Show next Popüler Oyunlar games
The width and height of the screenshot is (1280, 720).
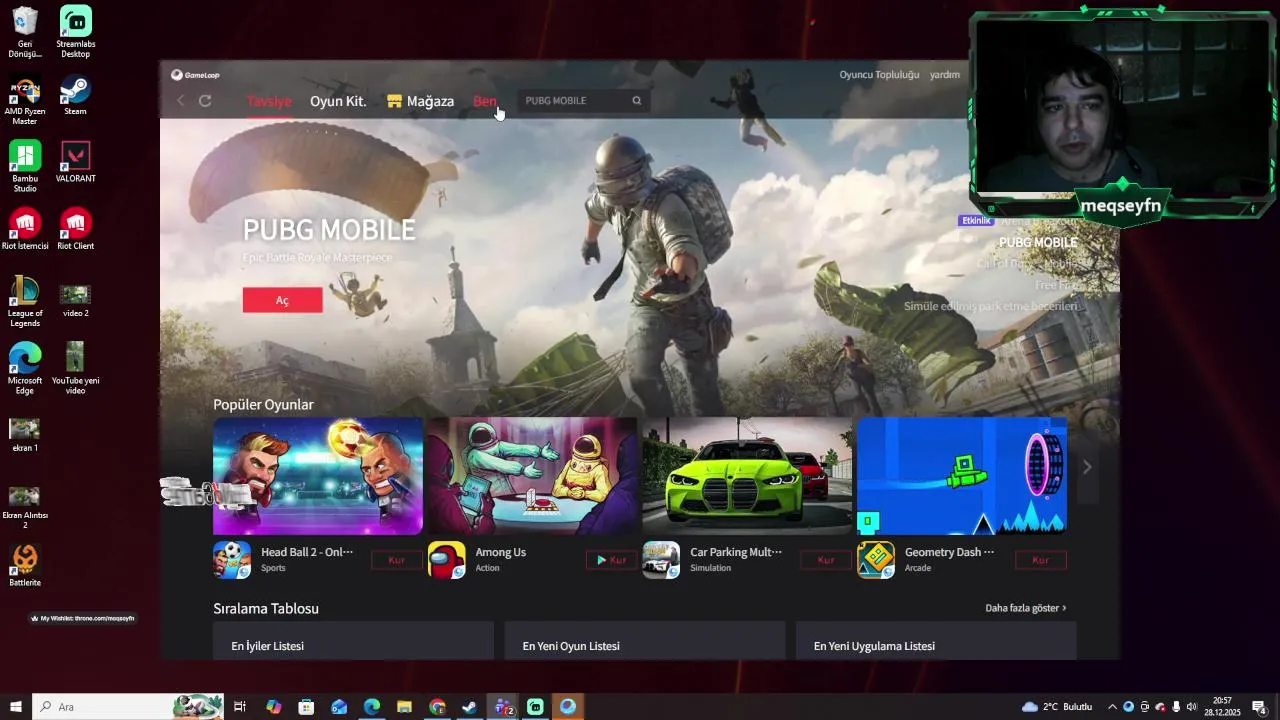click(x=1087, y=467)
